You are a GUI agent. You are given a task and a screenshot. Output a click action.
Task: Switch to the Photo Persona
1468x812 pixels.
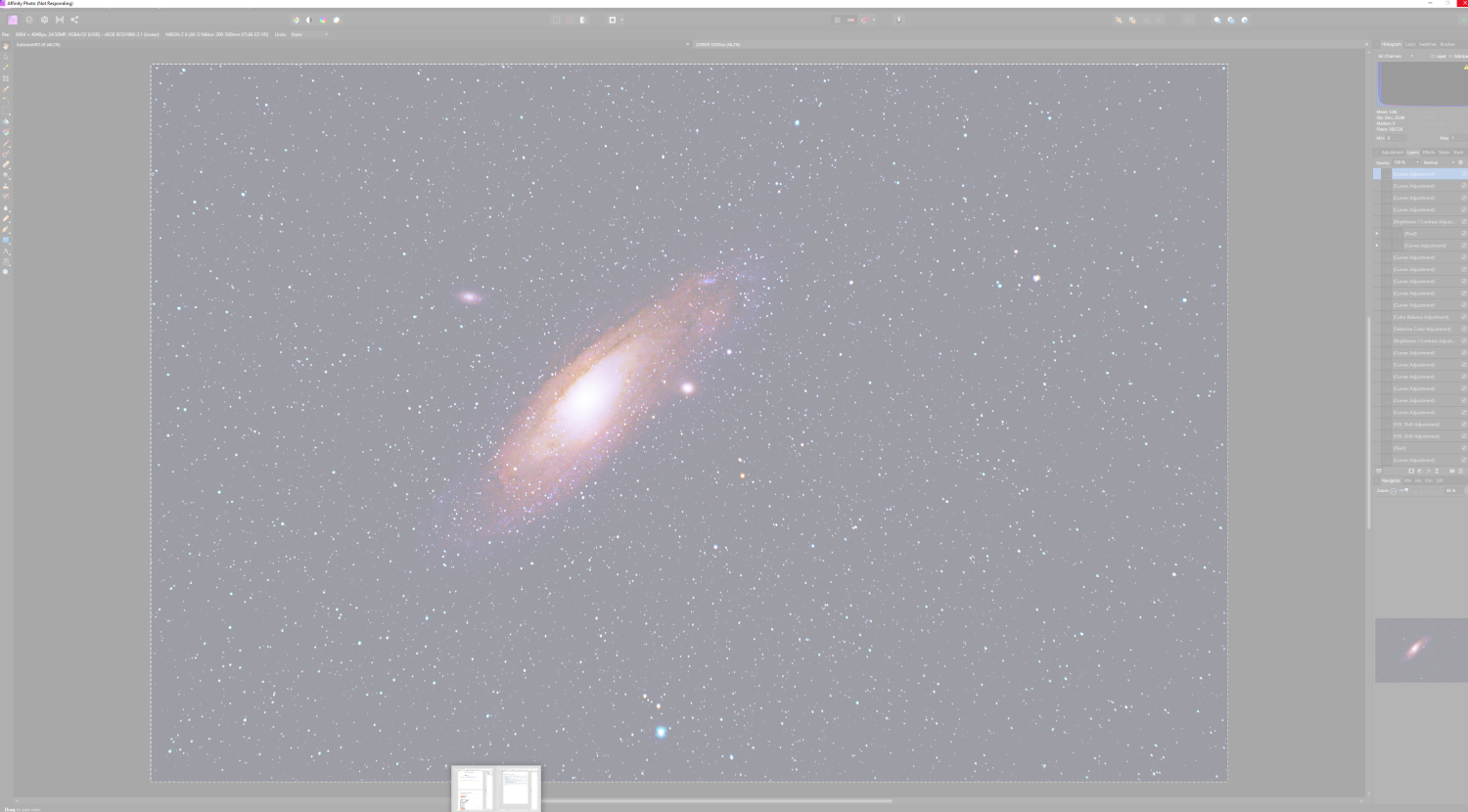[x=13, y=20]
